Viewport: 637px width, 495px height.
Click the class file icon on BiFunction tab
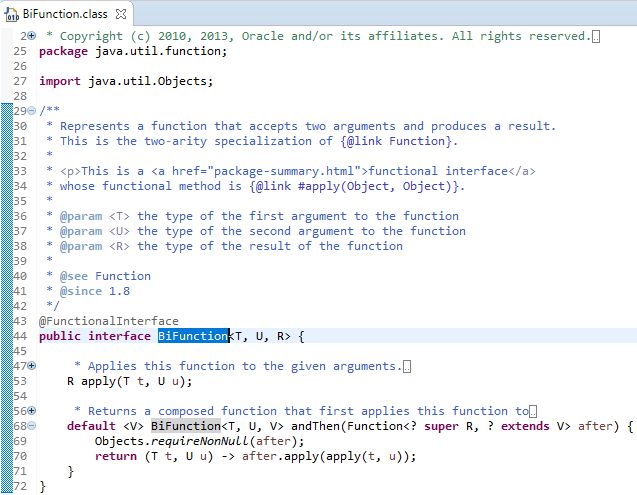point(11,15)
